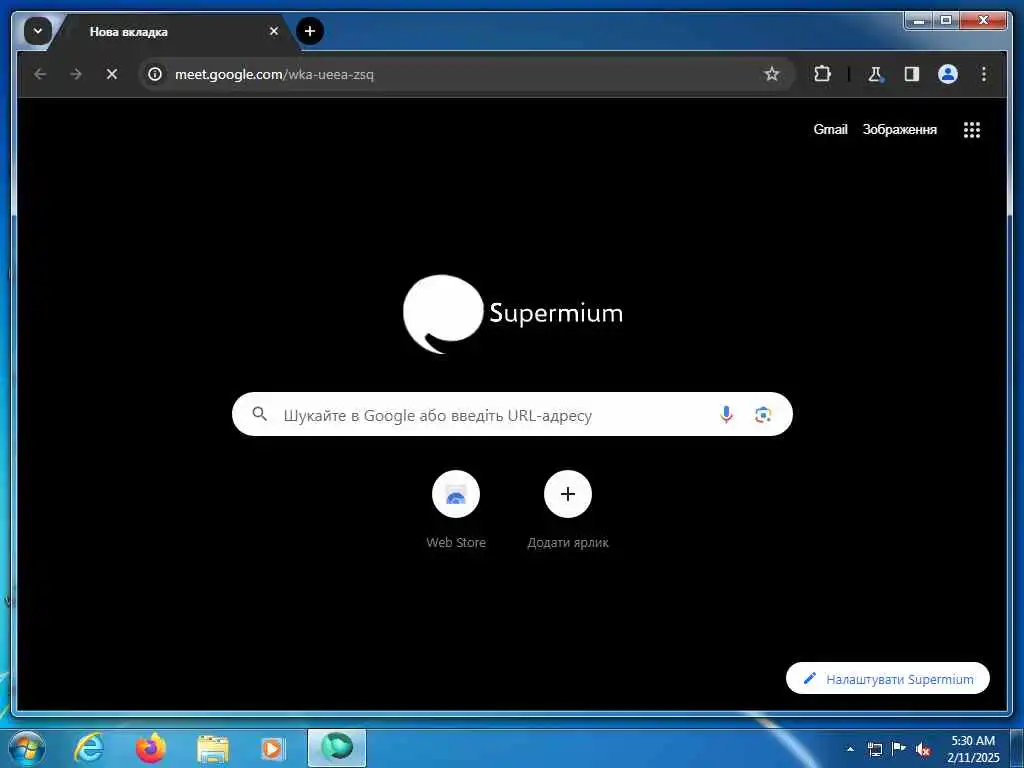Launch Internet Explorer from taskbar
The height and width of the screenshot is (768, 1024).
point(89,748)
